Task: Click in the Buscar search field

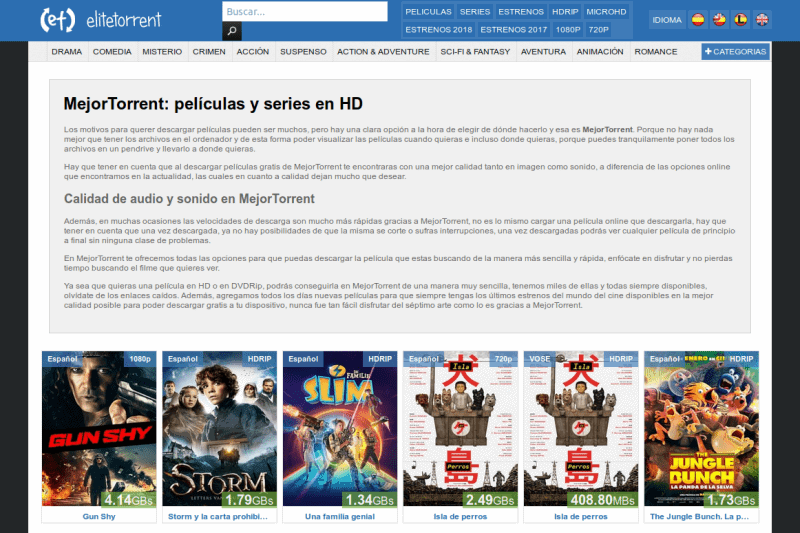Action: coord(305,11)
